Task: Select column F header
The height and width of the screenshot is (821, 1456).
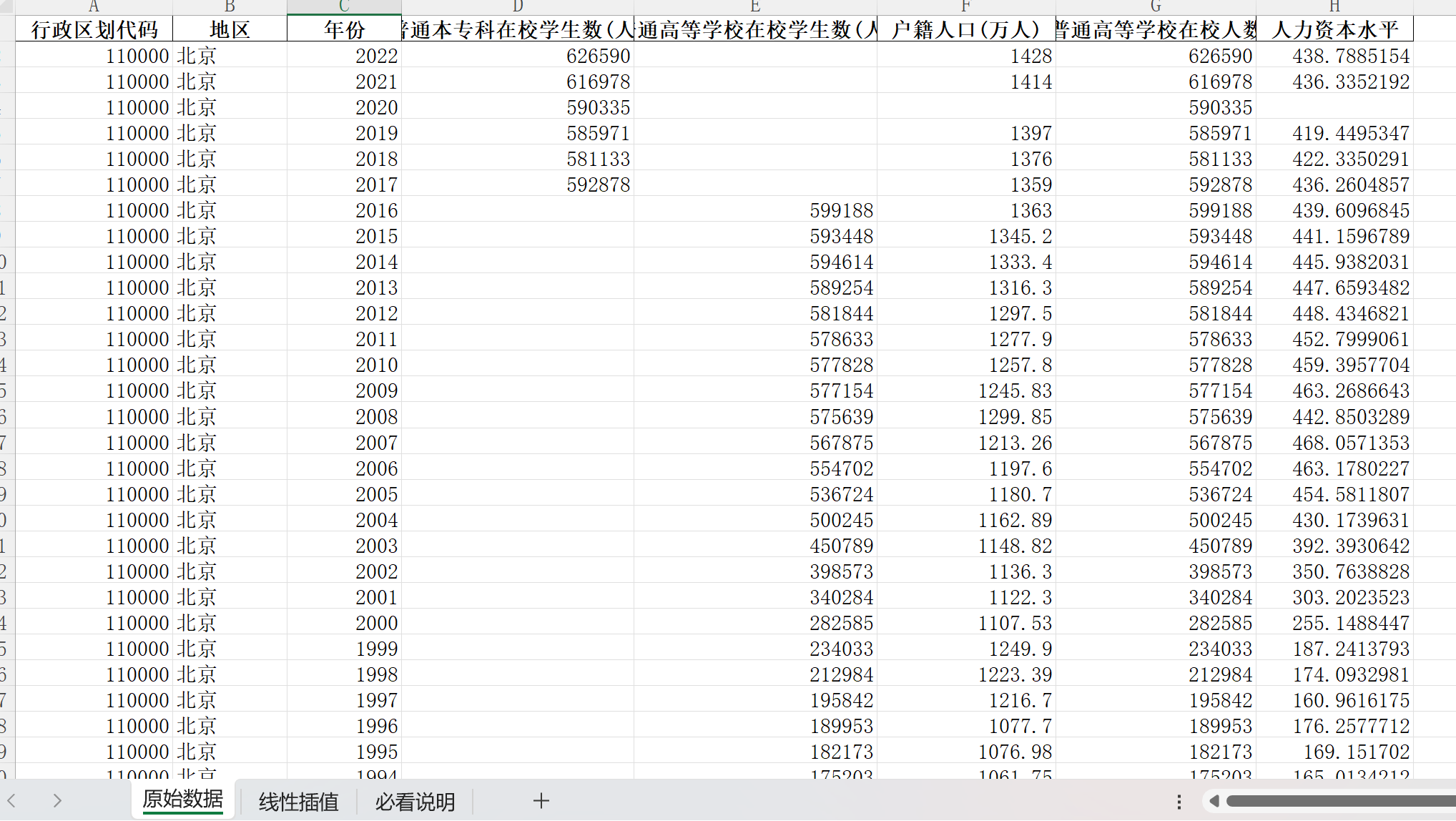Action: [965, 6]
